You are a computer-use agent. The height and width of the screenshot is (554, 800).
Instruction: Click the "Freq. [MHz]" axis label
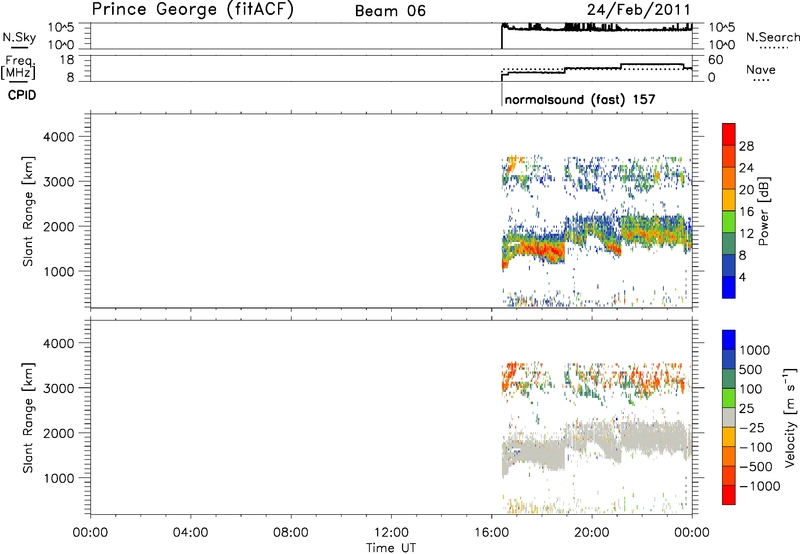20,67
